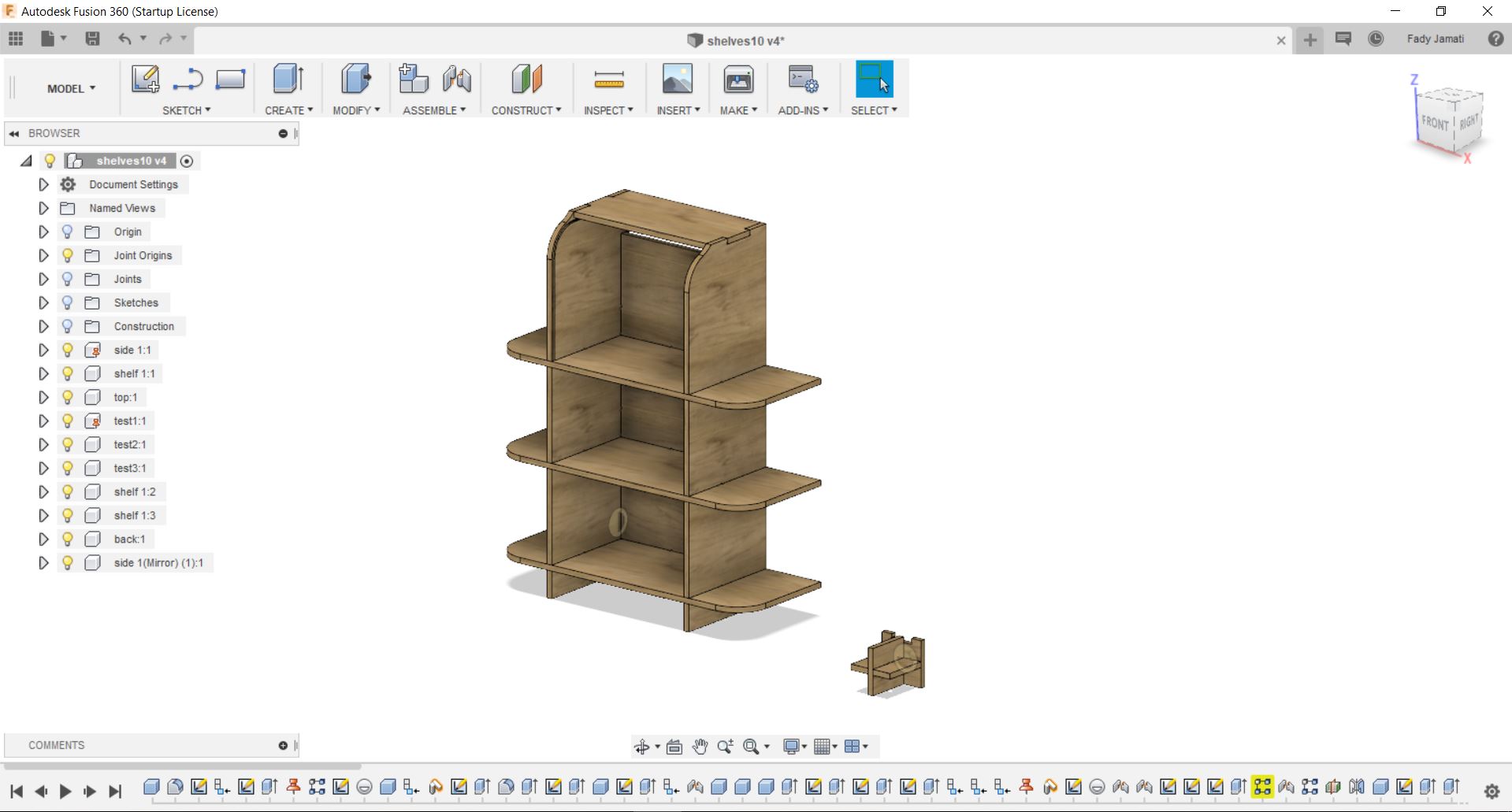Select the shelf 1:3 tree item
The width and height of the screenshot is (1512, 812).
coord(135,515)
